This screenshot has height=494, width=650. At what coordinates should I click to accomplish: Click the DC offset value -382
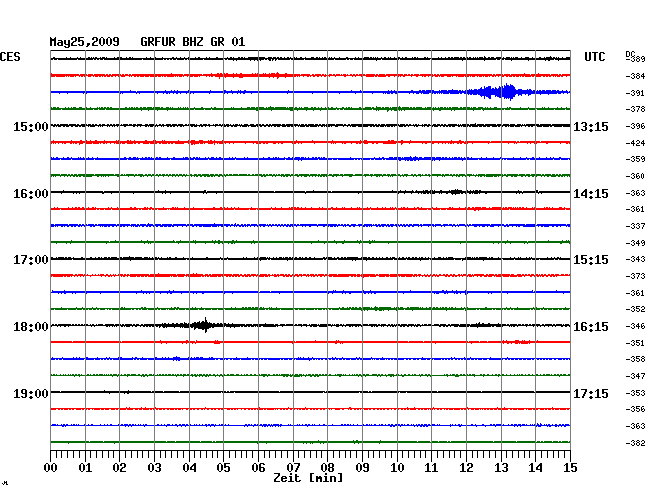pyautogui.click(x=635, y=443)
